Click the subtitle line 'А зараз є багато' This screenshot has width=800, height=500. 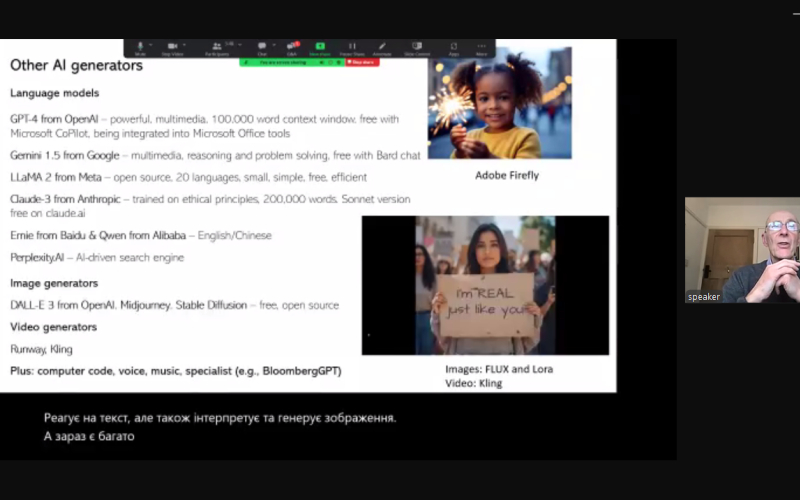tap(89, 436)
